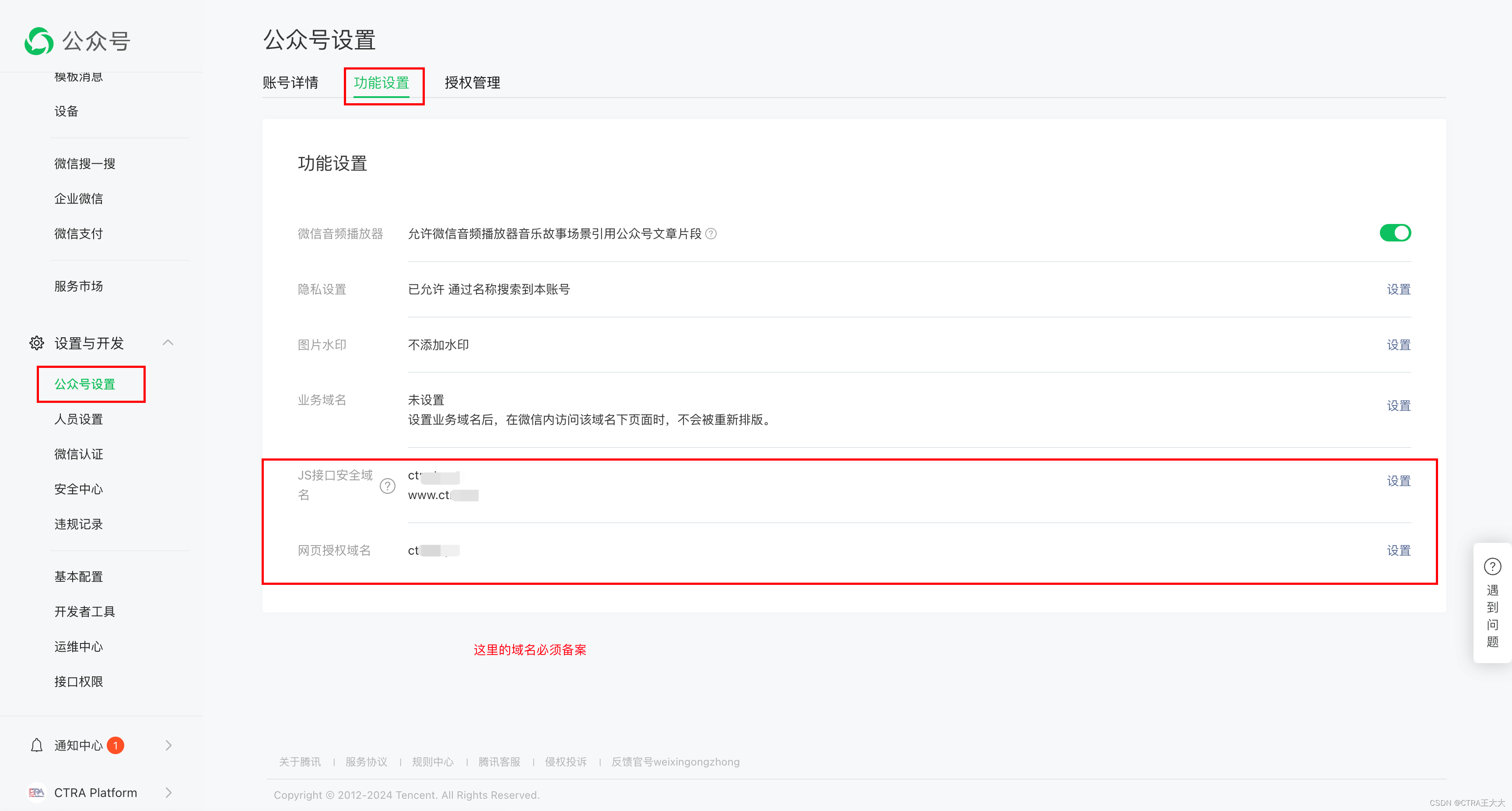Open 开发者工具 menu item
The width and height of the screenshot is (1512, 811).
click(84, 612)
